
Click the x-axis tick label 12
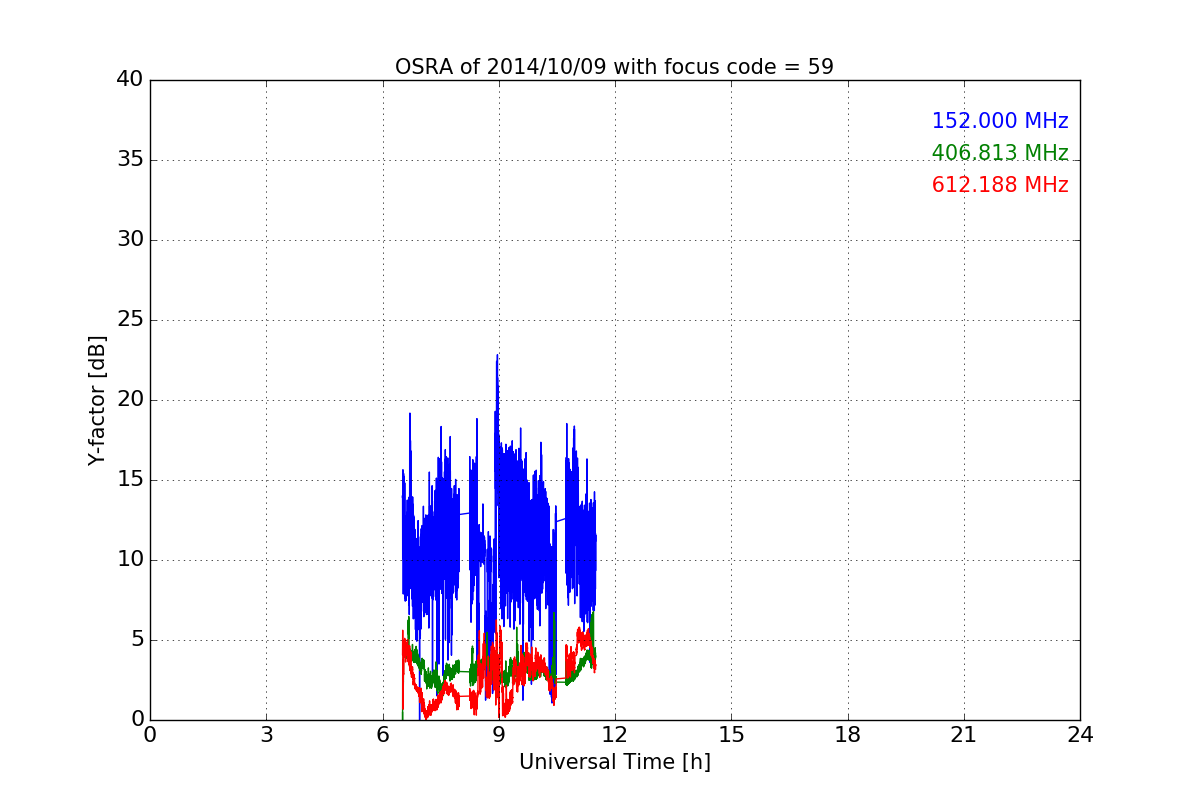[x=615, y=735]
